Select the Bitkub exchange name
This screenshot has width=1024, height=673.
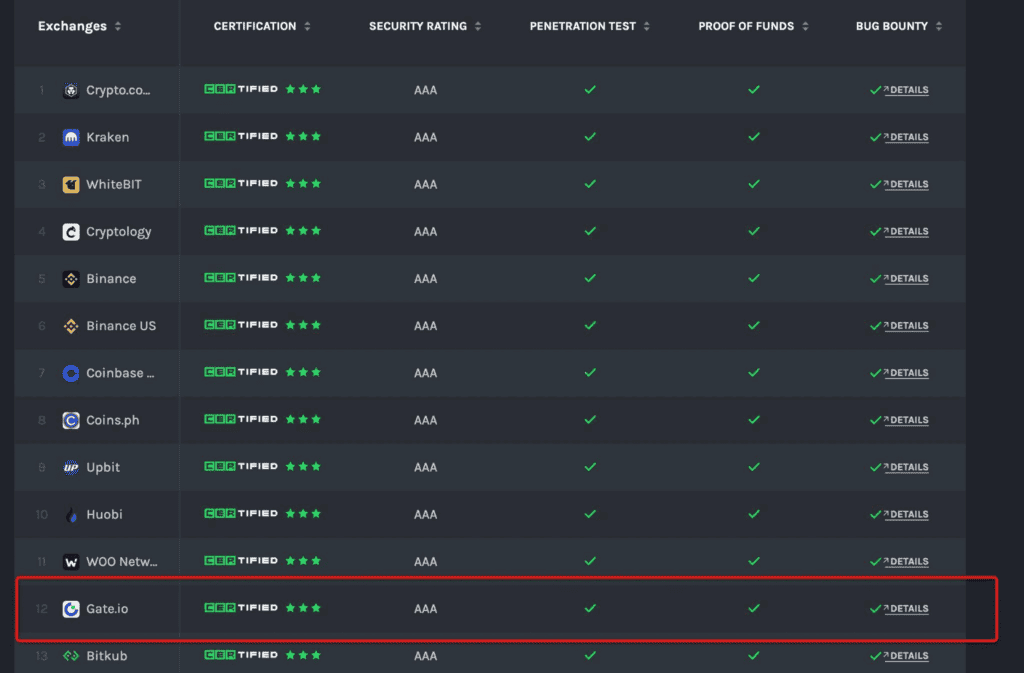(107, 656)
